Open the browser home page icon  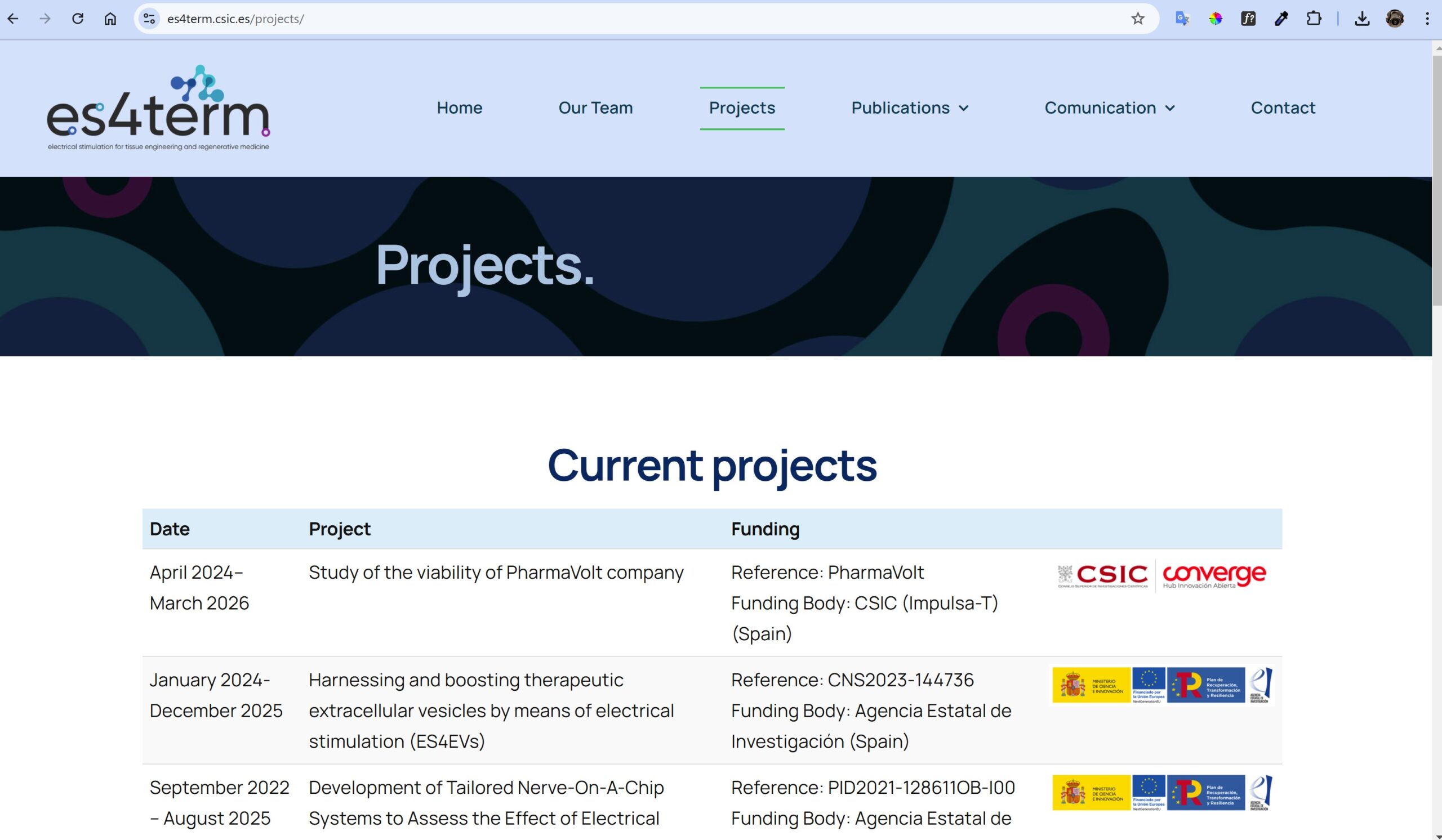pos(110,19)
